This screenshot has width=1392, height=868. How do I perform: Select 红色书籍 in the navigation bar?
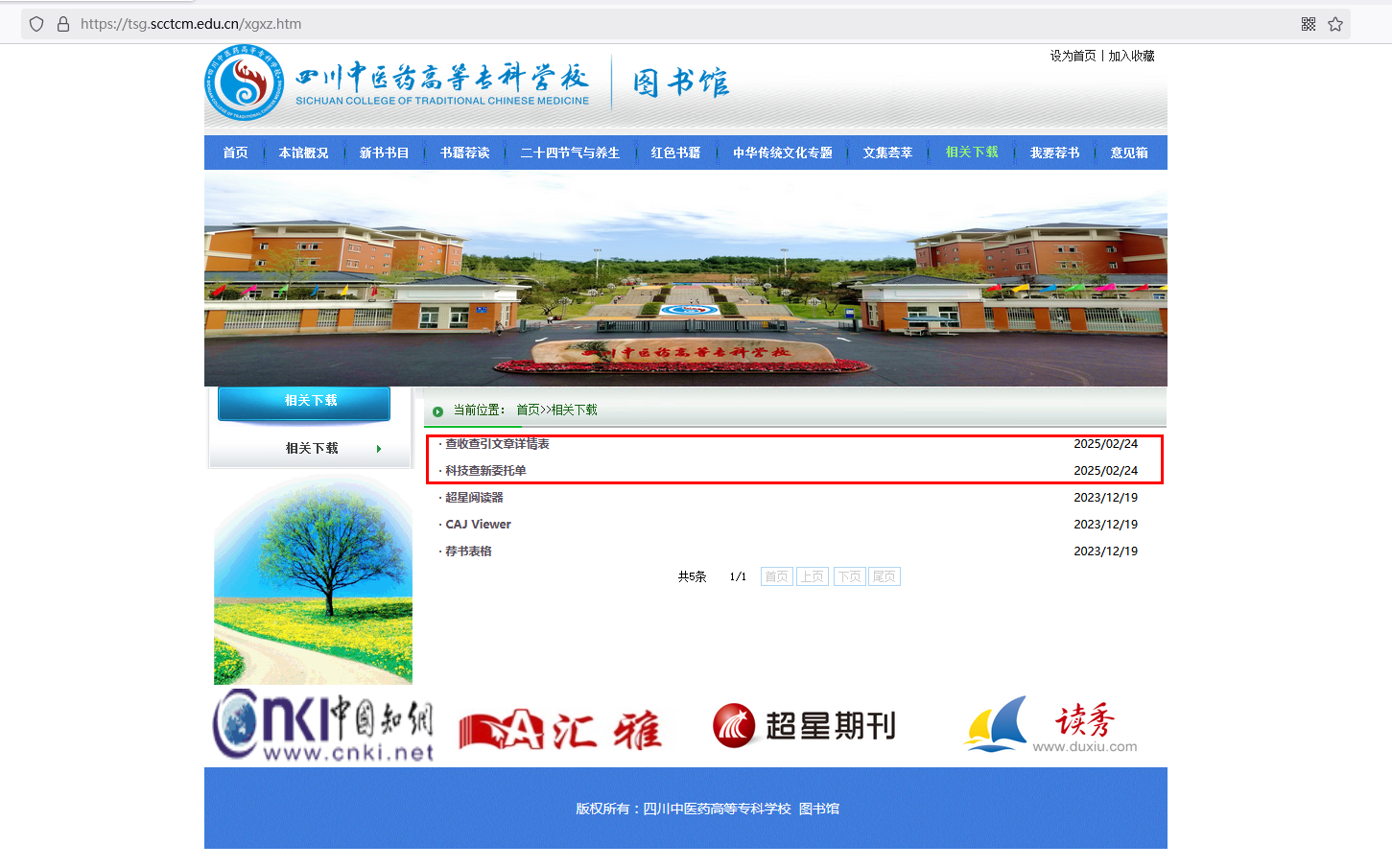coord(675,152)
